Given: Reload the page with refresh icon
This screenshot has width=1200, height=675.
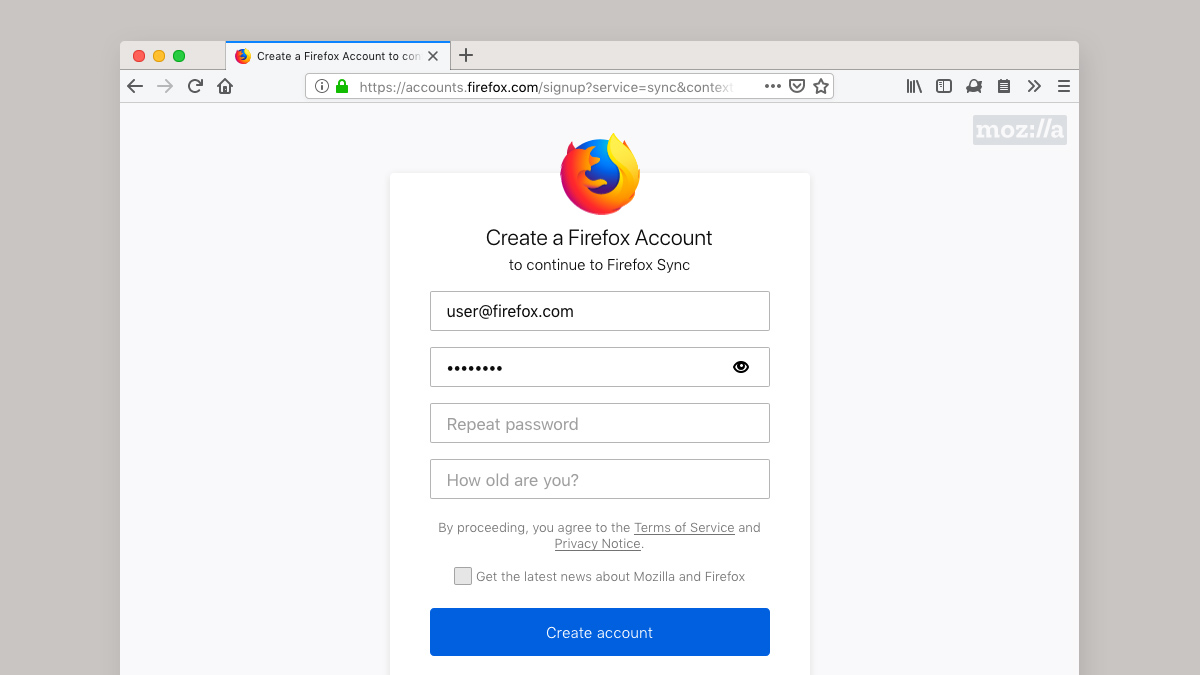Looking at the screenshot, I should coord(195,87).
